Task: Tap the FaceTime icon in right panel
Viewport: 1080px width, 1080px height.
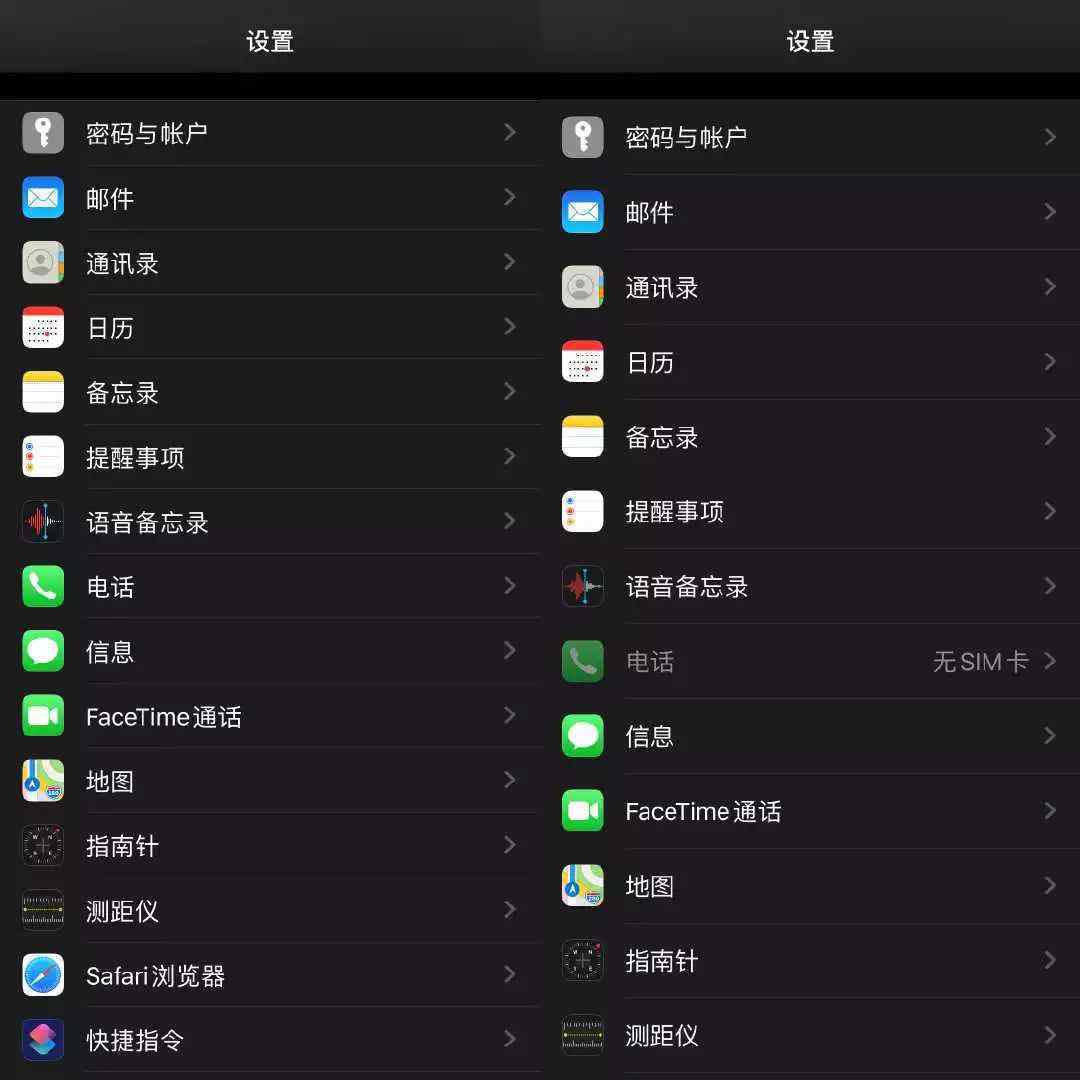Action: 583,811
